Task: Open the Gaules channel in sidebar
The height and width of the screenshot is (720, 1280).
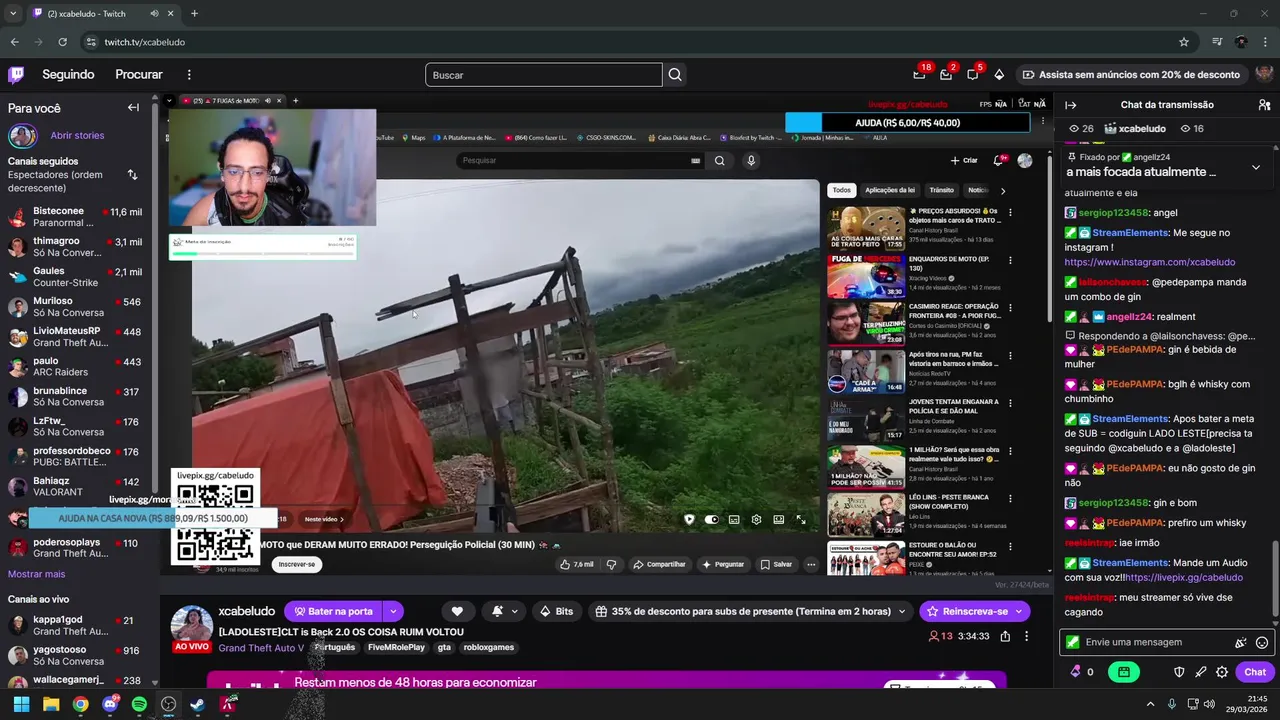Action: [75, 277]
